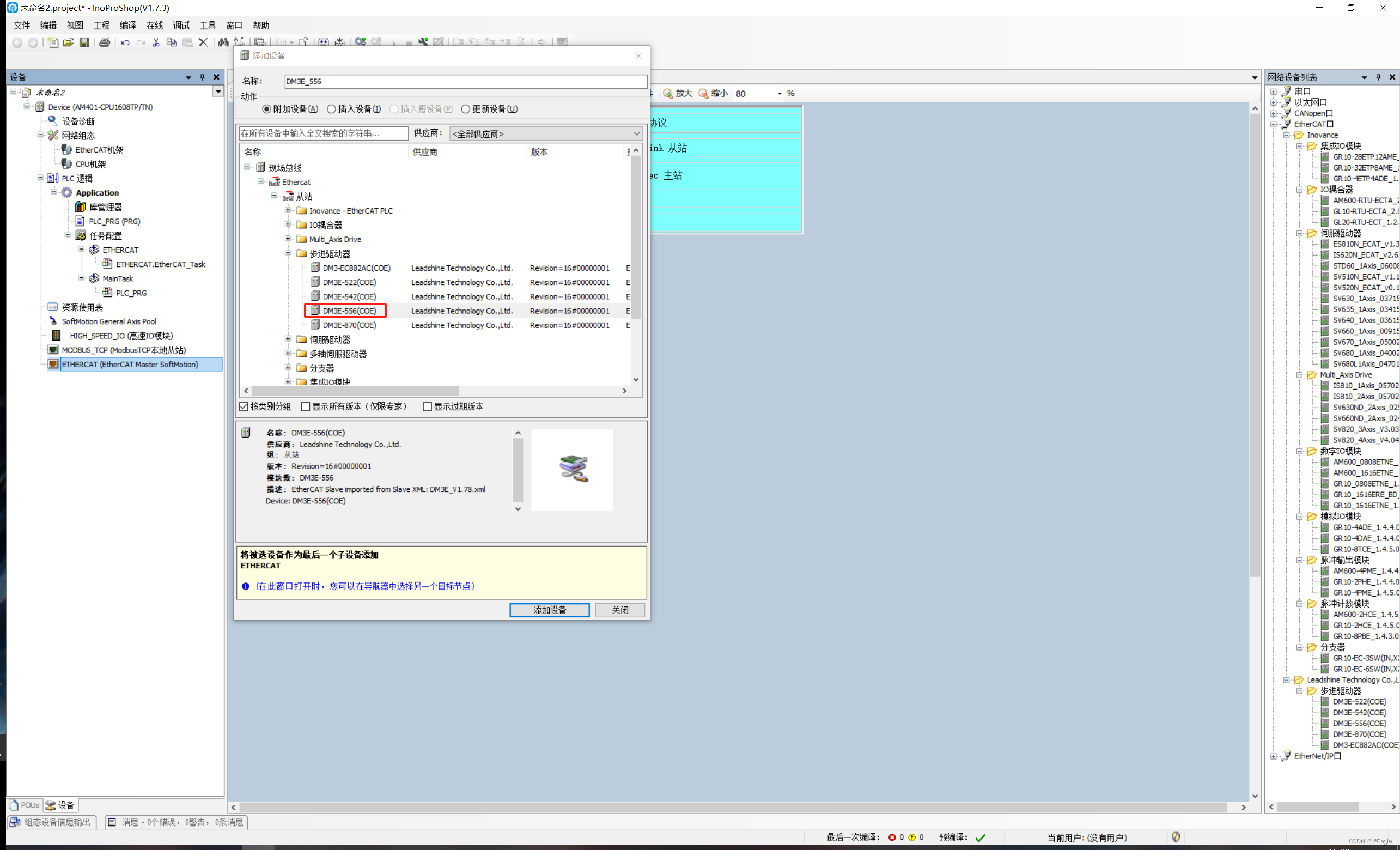This screenshot has height=850, width=1400.
Task: Click the Print toolbar icon
Action: (x=105, y=42)
